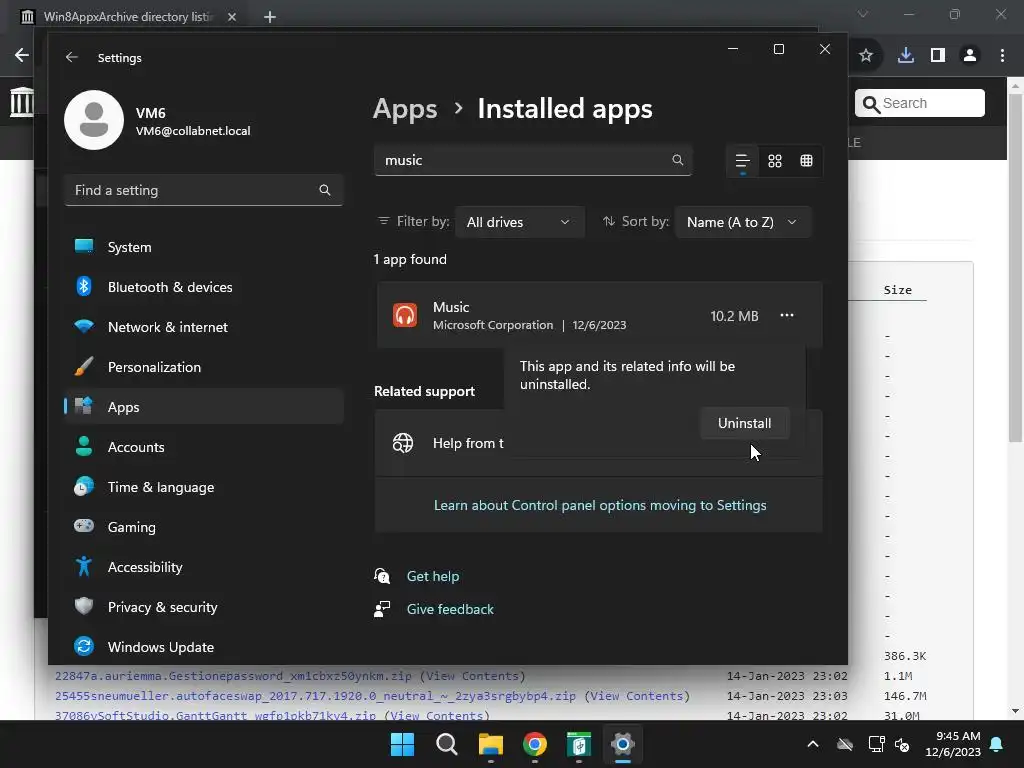Open 25455sneumueller.autofaceswap zip link
Image resolution: width=1024 pixels, height=768 pixels.
[315, 696]
